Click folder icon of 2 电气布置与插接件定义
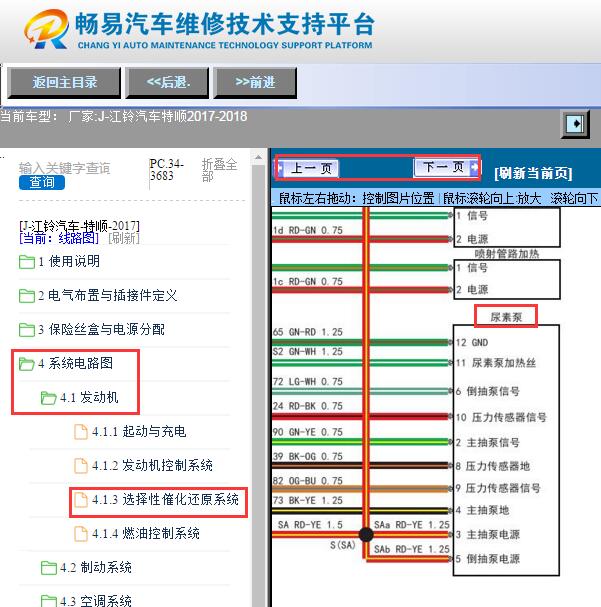 coord(27,296)
